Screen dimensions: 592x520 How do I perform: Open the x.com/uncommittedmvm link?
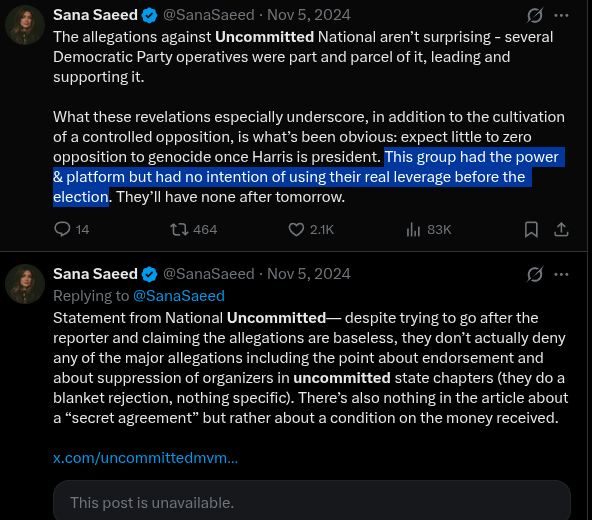pyautogui.click(x=145, y=458)
